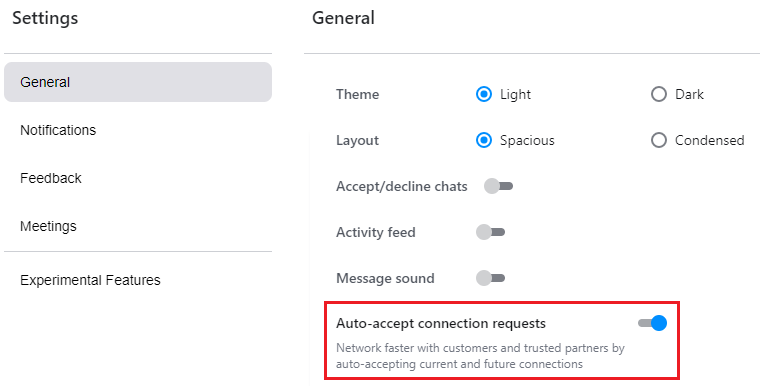Open the General settings section
The height and width of the screenshot is (386, 760).
[138, 82]
